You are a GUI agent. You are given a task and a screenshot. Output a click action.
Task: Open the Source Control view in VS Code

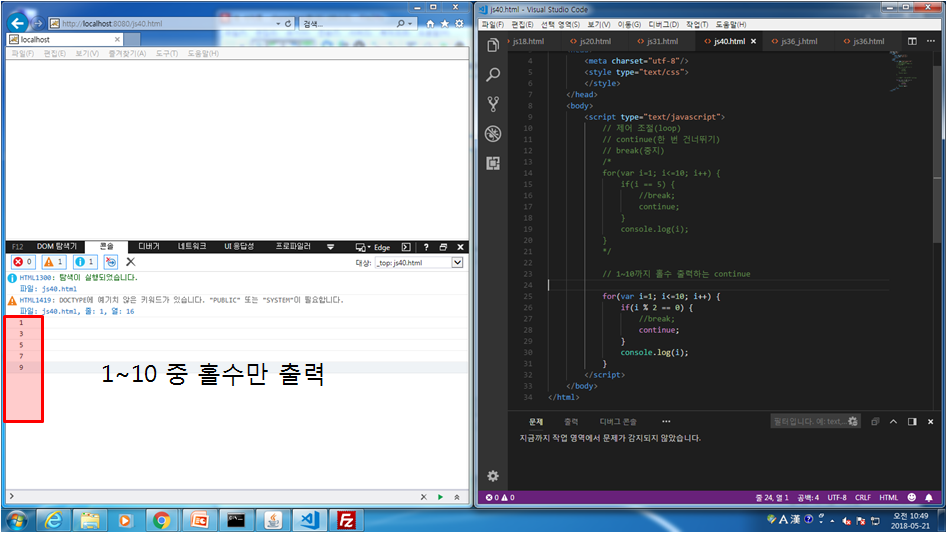click(x=493, y=104)
